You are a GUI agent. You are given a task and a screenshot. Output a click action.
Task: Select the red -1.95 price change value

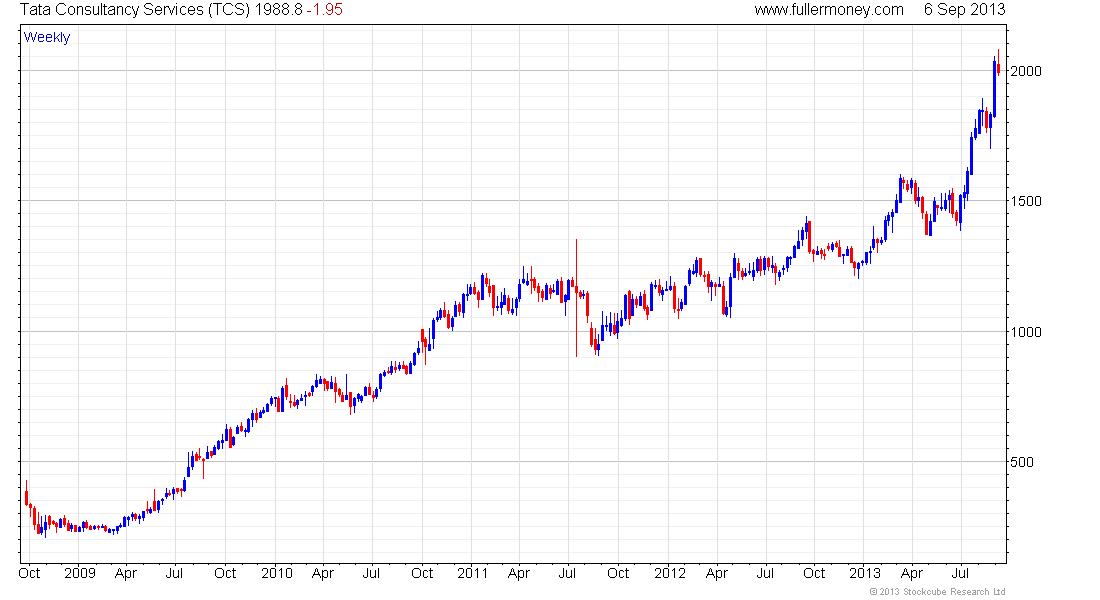[324, 10]
